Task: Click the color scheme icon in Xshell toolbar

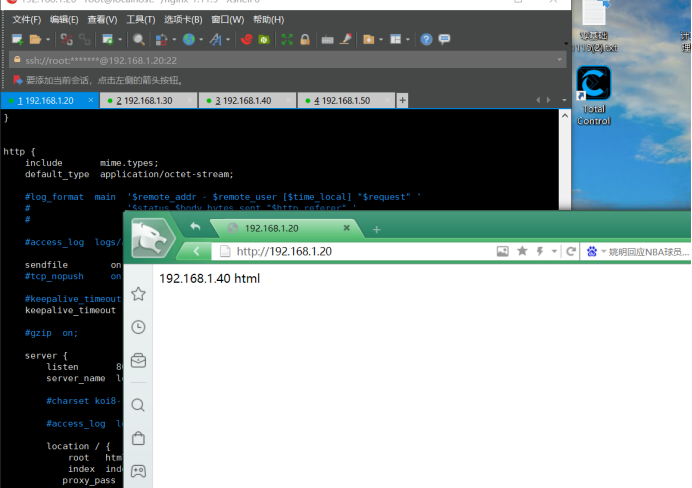Action: click(162, 40)
